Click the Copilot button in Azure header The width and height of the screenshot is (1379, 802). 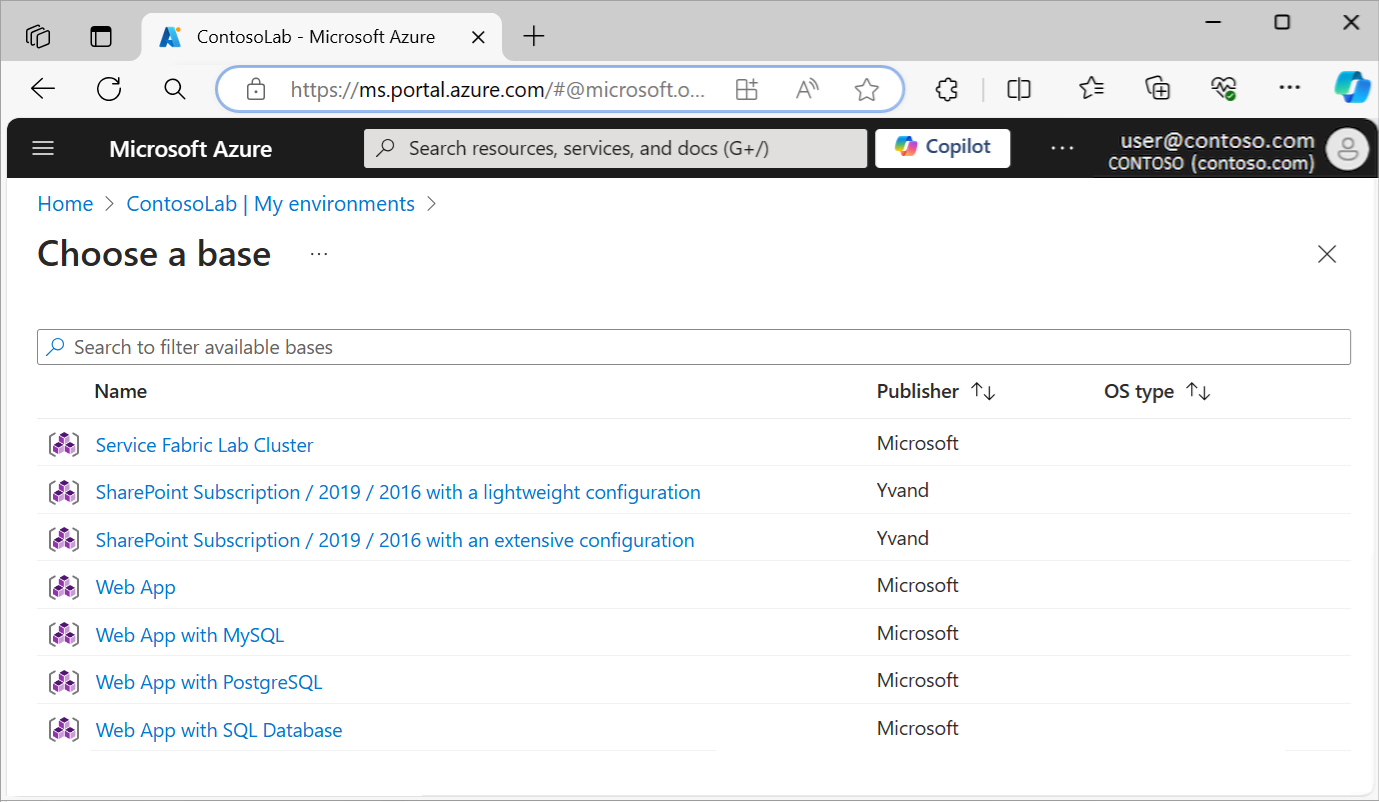(x=942, y=148)
